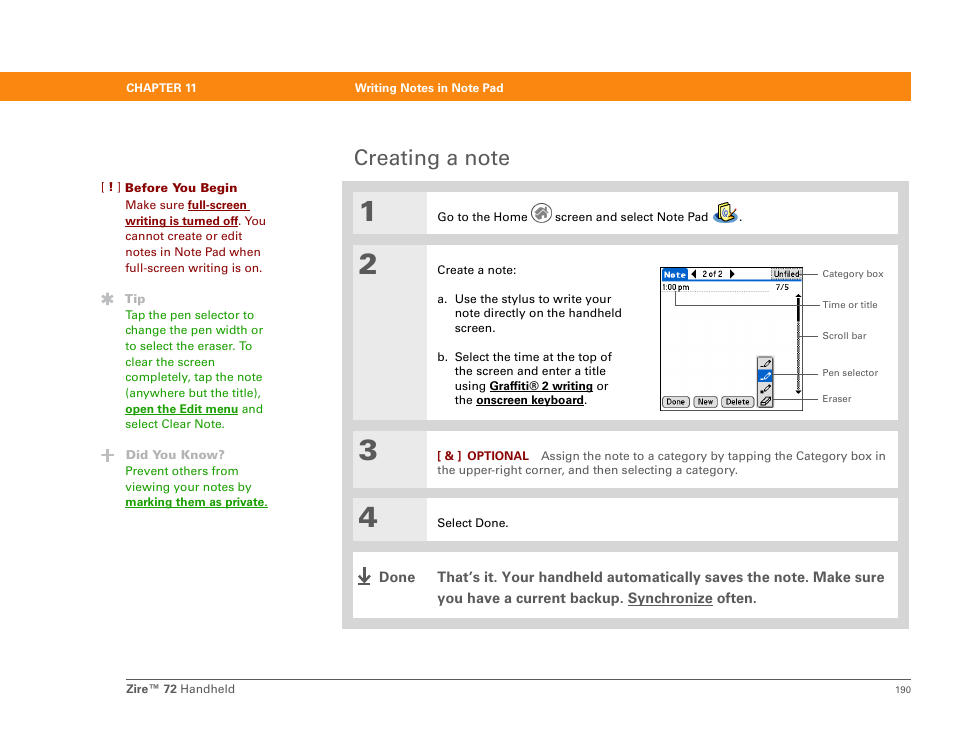Select the highlighted medium pen width icon
954x738 pixels.
pos(765,377)
